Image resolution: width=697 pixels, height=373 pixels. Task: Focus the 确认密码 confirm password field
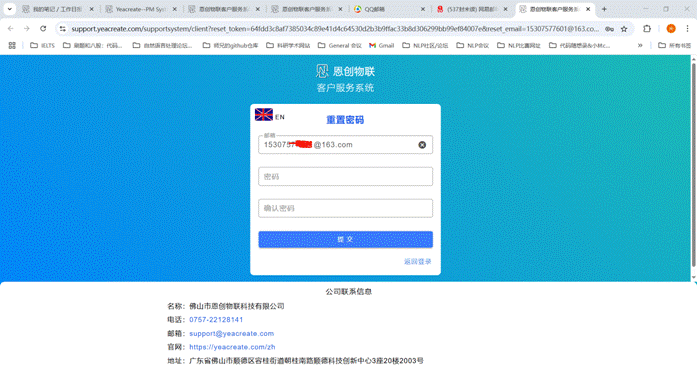point(345,208)
